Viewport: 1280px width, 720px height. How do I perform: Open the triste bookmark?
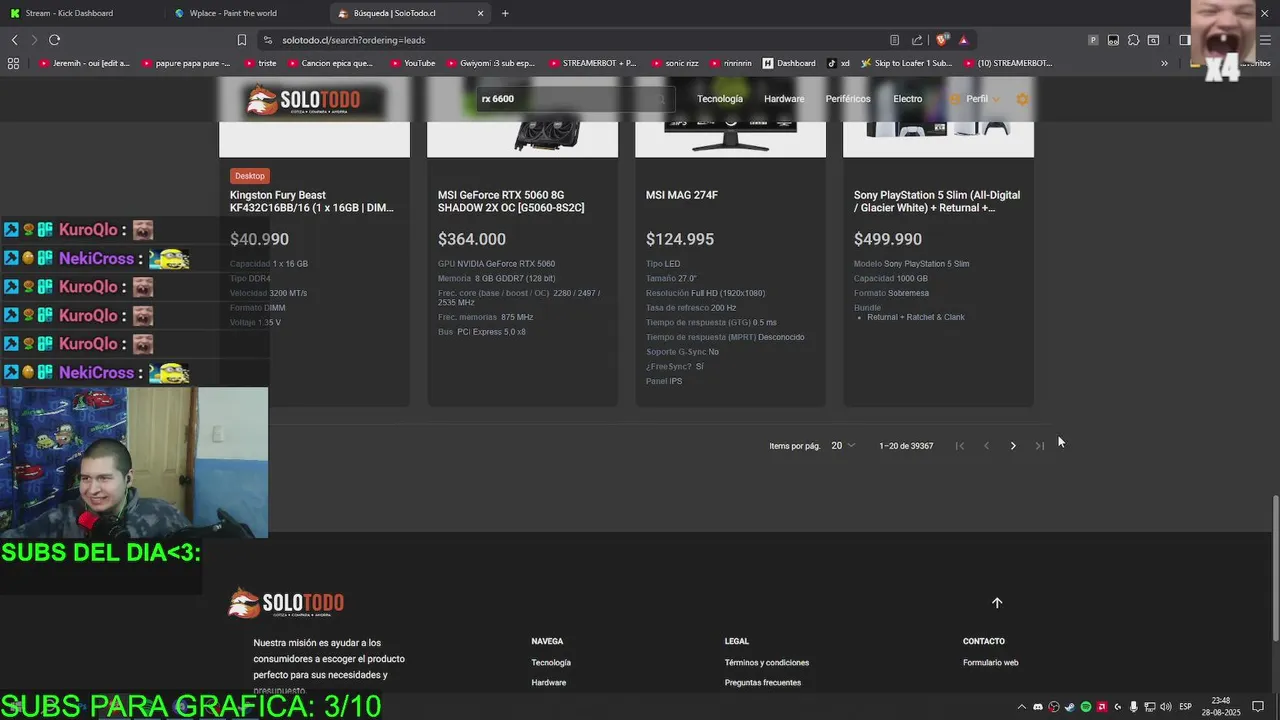(260, 63)
